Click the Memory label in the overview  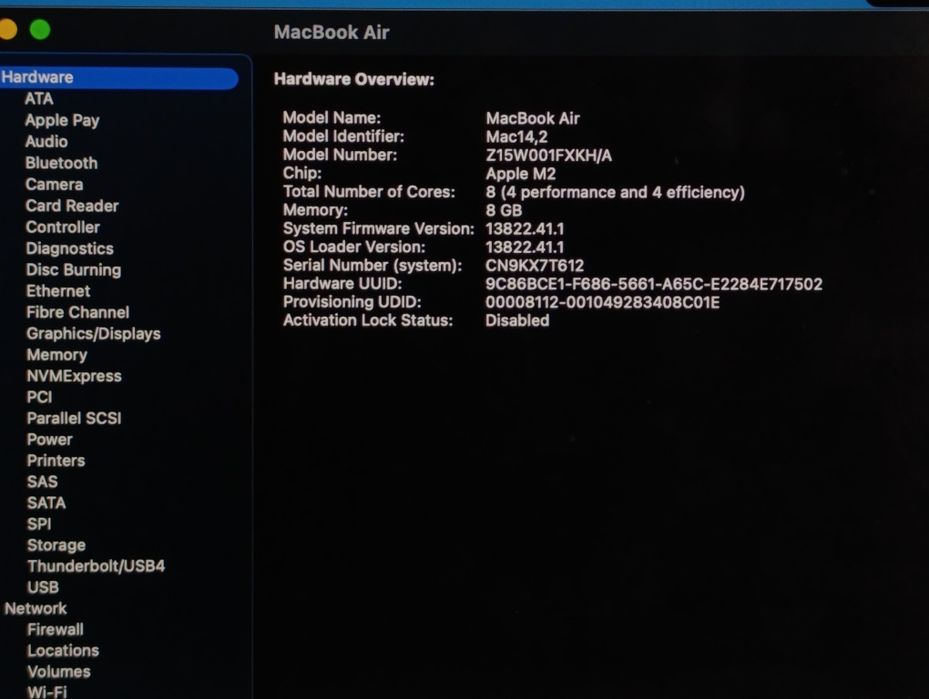[315, 210]
